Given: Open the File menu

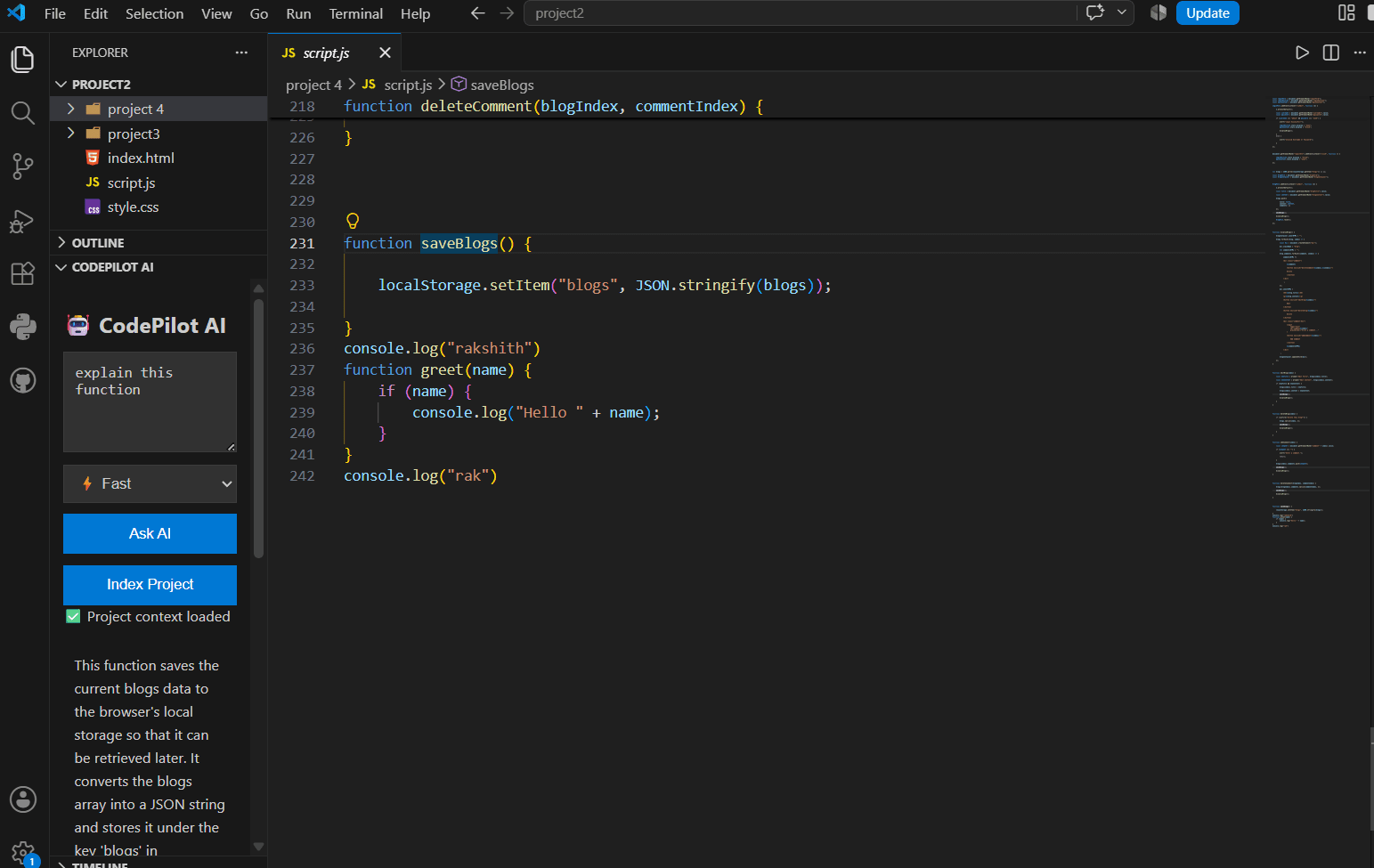Looking at the screenshot, I should (54, 13).
